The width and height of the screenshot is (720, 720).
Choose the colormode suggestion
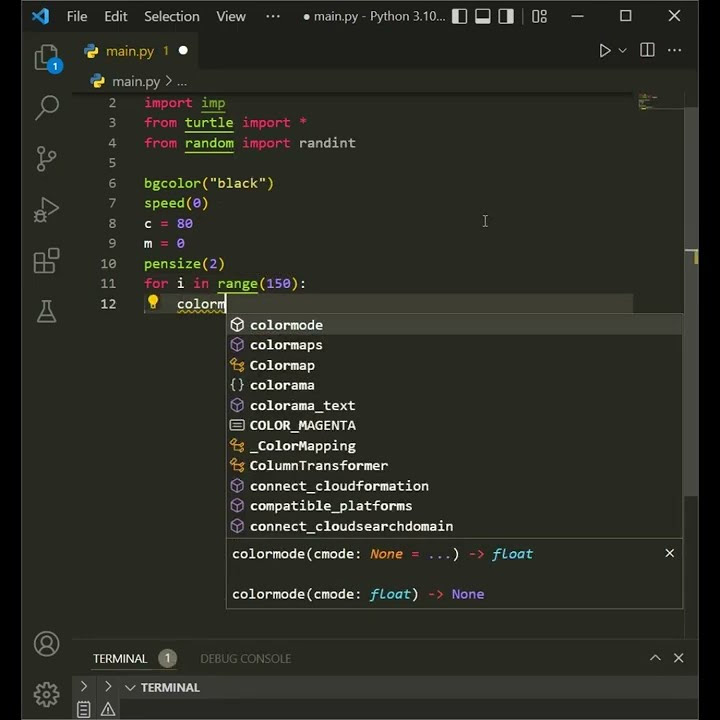pos(455,325)
